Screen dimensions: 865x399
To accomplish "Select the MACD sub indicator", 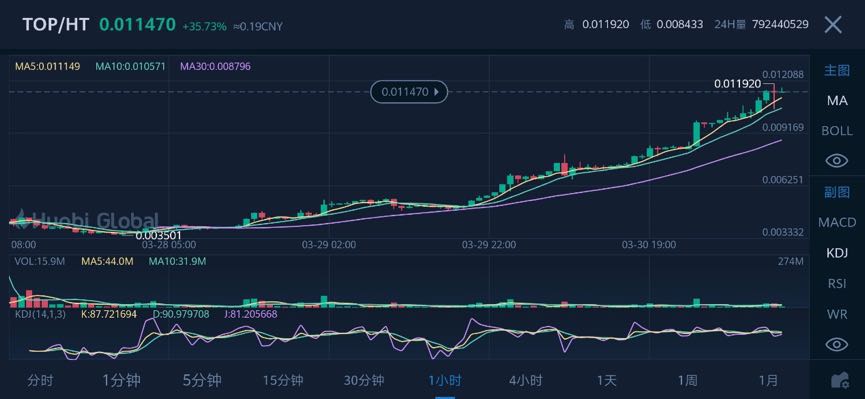I will (837, 222).
